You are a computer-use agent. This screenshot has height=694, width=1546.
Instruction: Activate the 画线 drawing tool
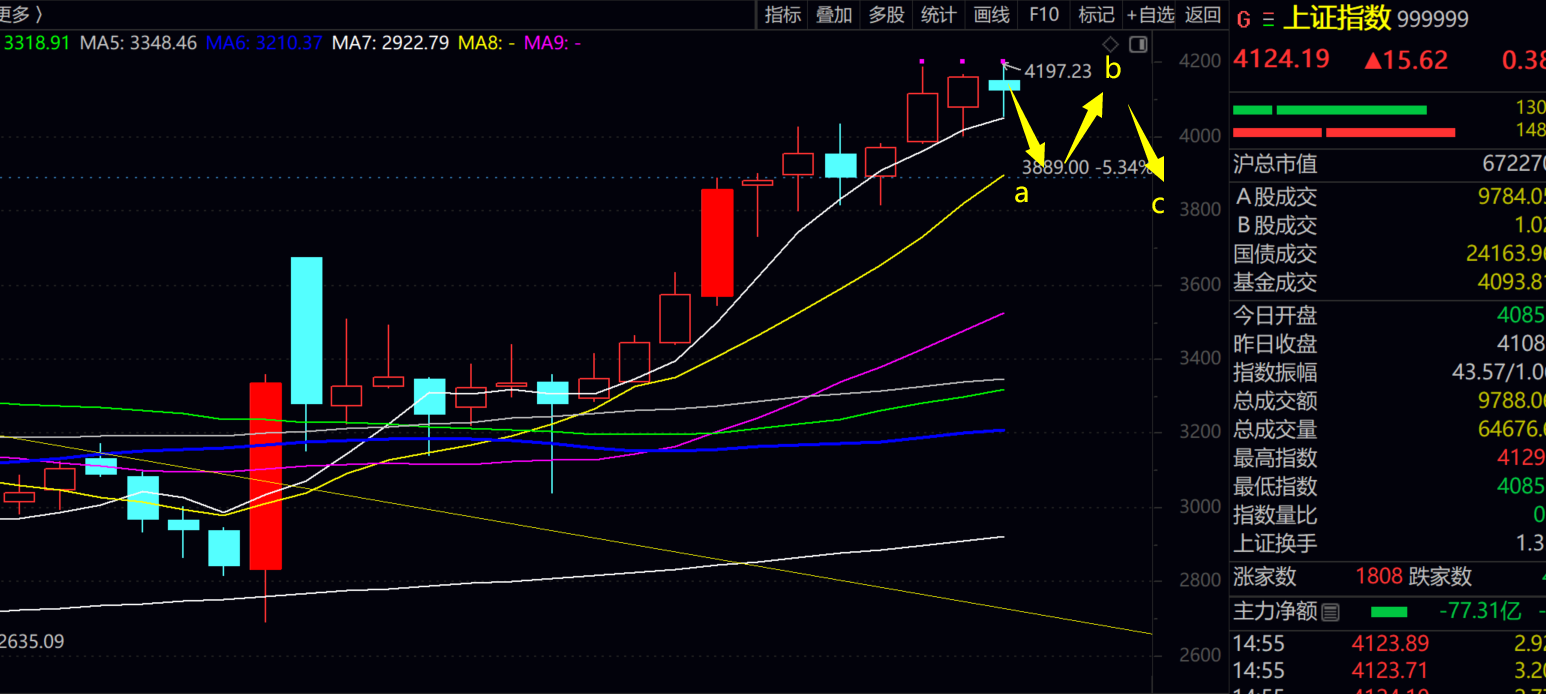tap(991, 14)
